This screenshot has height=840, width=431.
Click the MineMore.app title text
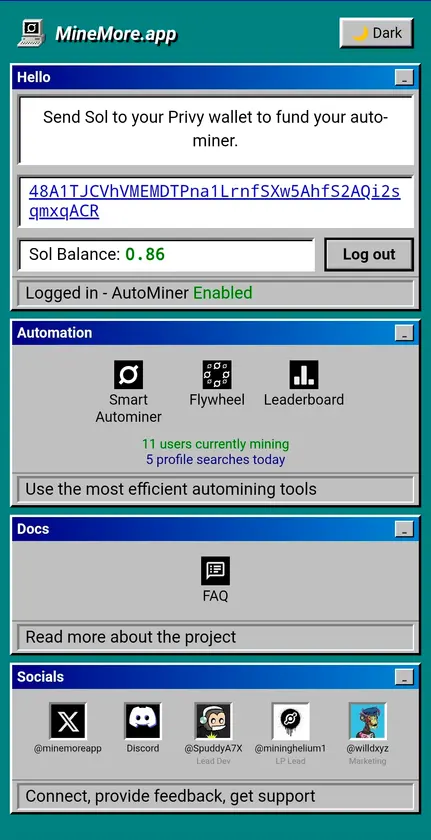coord(116,34)
